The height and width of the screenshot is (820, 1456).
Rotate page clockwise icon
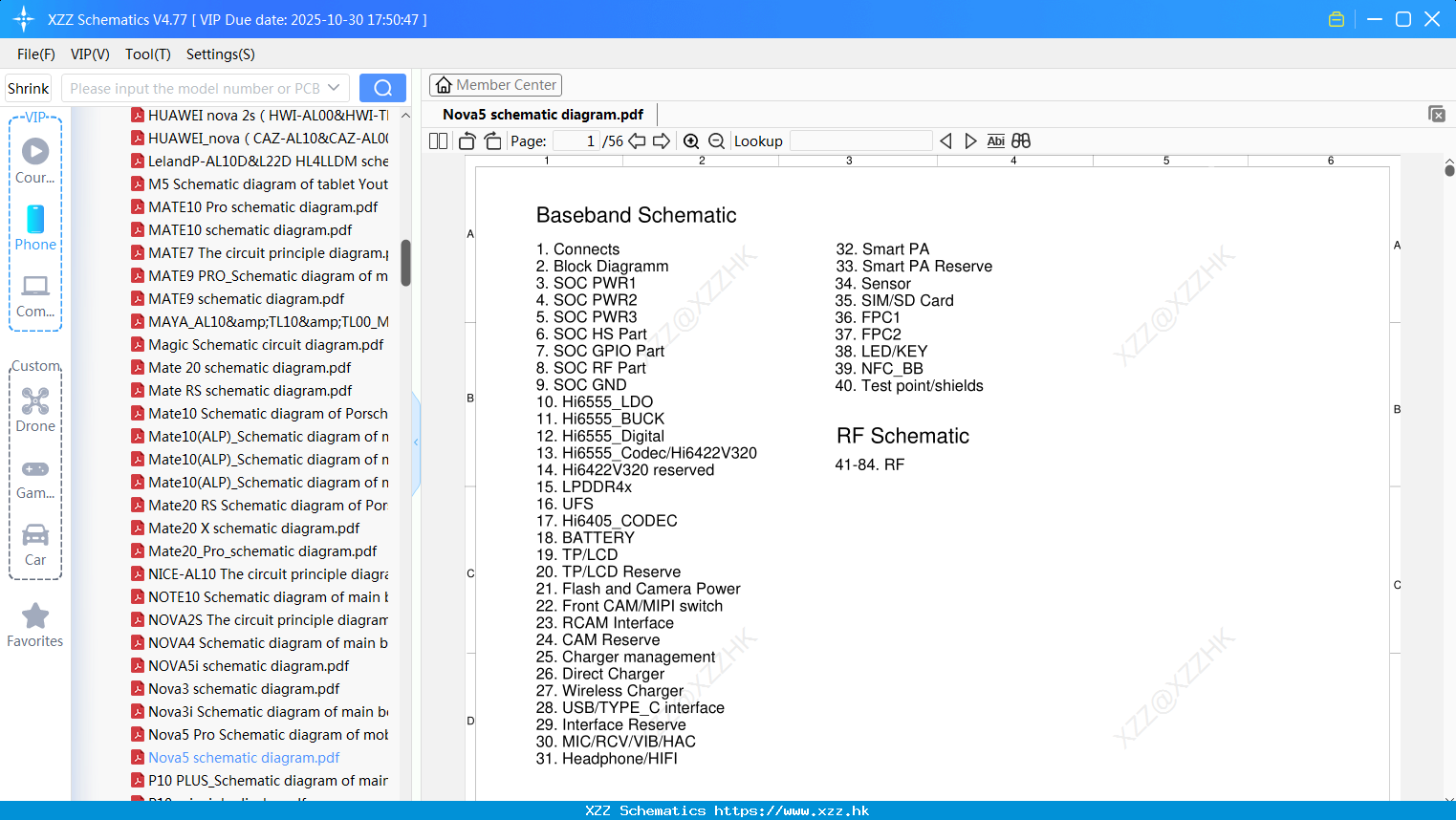tap(492, 141)
